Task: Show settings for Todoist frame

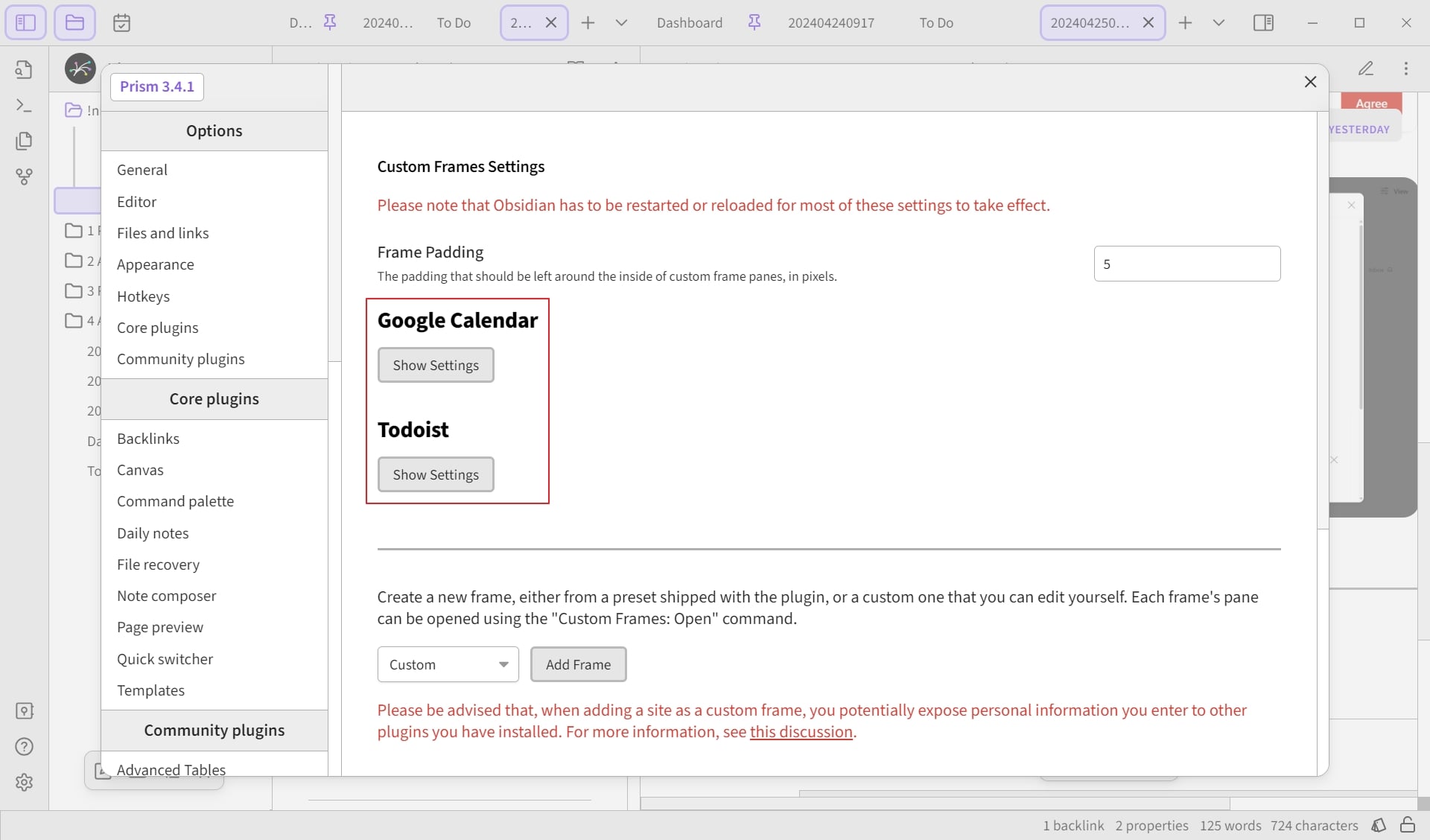Action: (x=436, y=474)
